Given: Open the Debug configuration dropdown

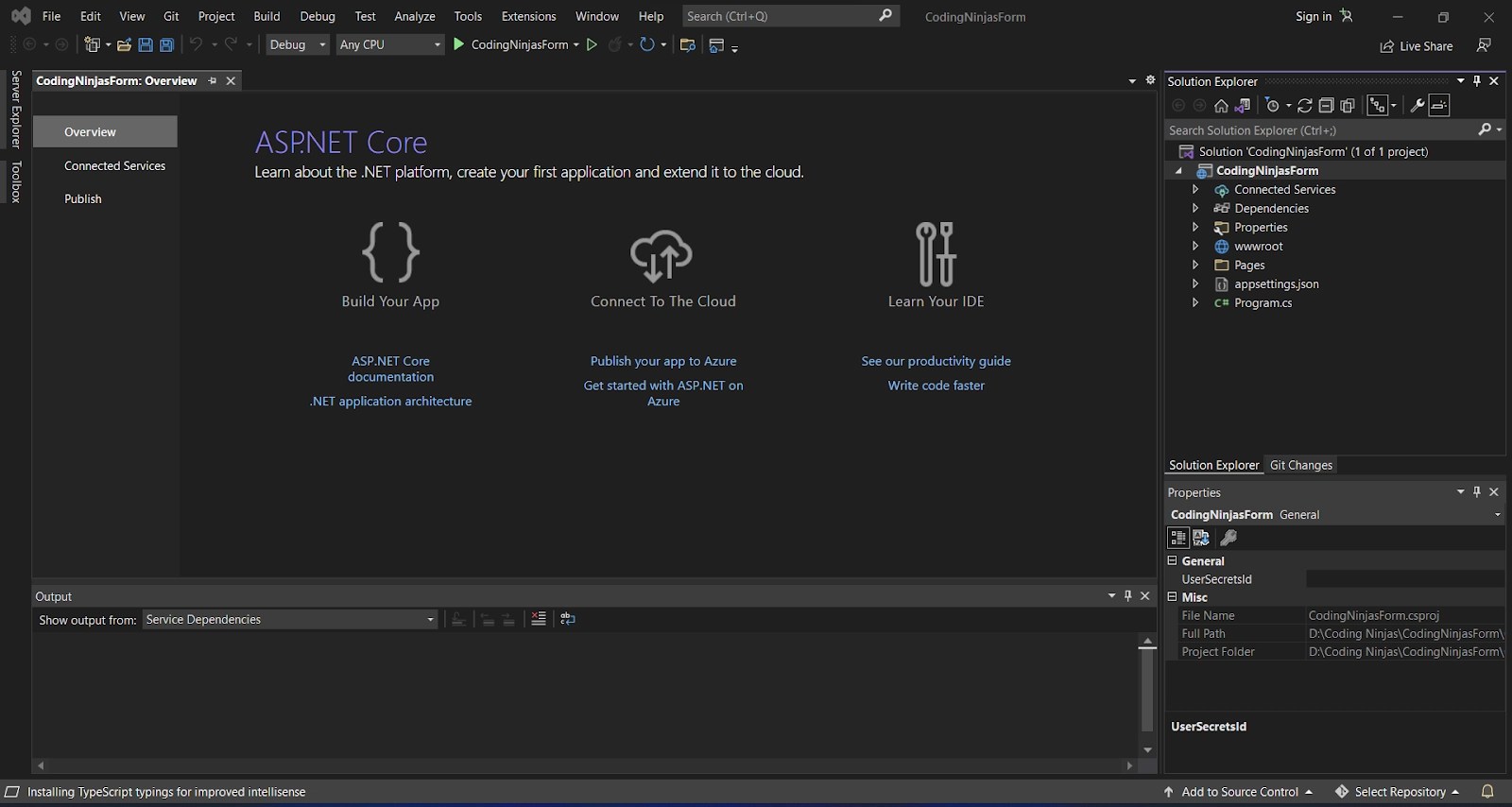Looking at the screenshot, I should pyautogui.click(x=298, y=44).
